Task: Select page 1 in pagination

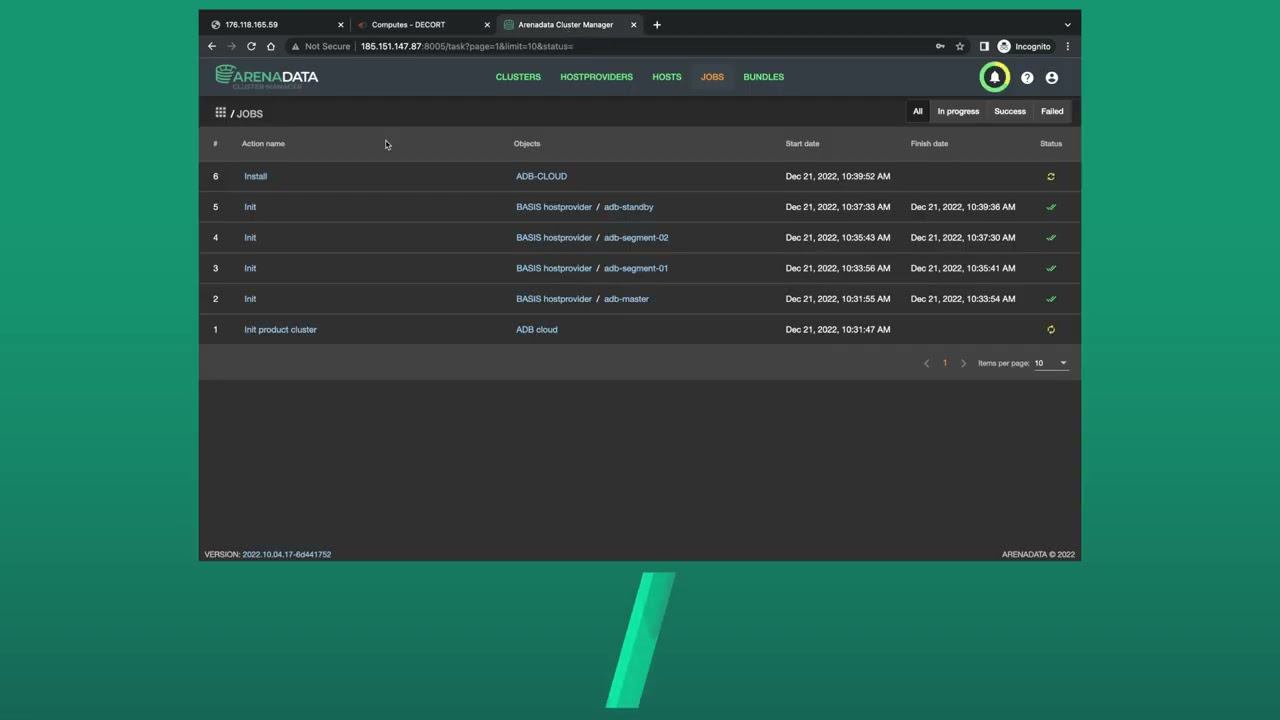Action: 944,363
